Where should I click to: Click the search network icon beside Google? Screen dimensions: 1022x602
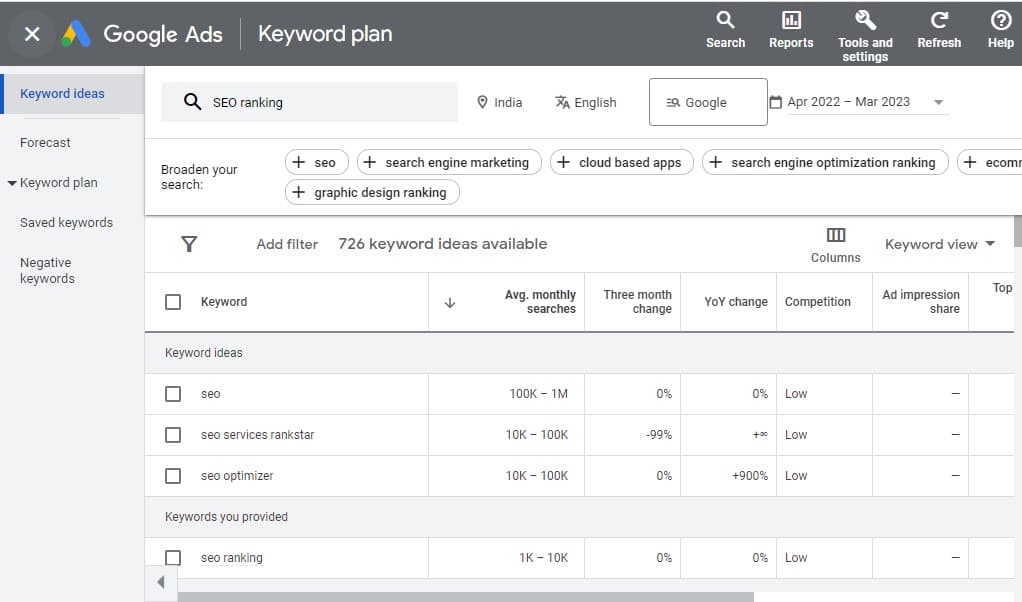pyautogui.click(x=673, y=102)
